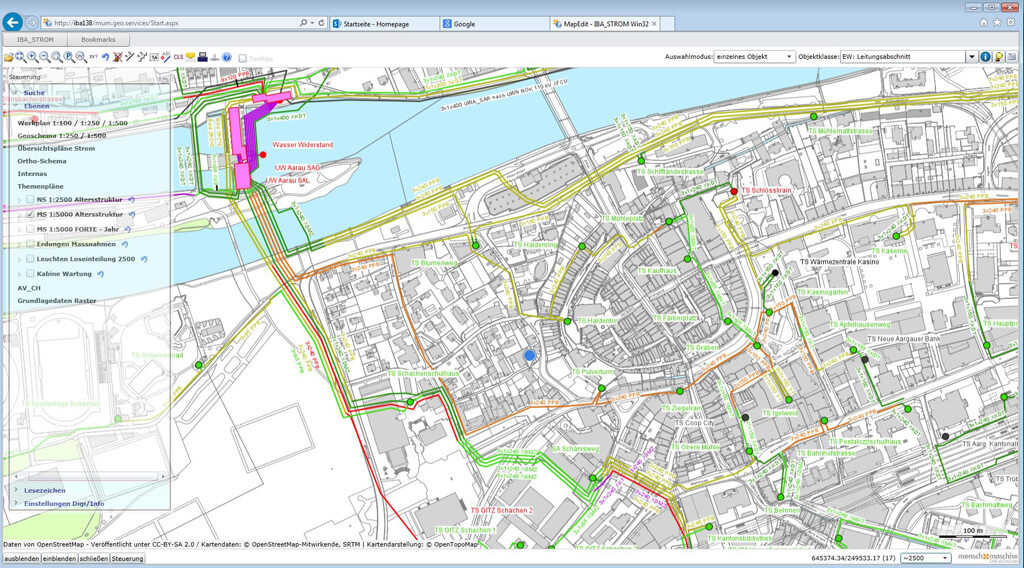This screenshot has width=1024, height=568.
Task: Click the open folder icon in toolbar
Action: [x=8, y=57]
